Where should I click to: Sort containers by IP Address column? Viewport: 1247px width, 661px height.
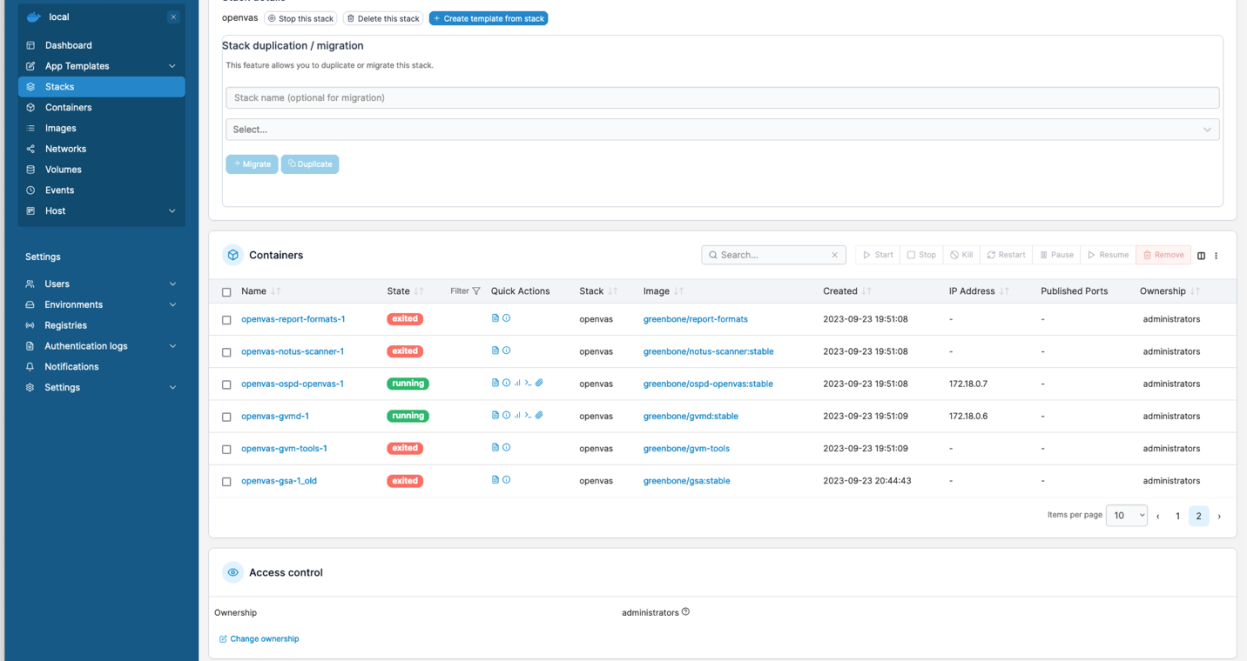coord(978,291)
